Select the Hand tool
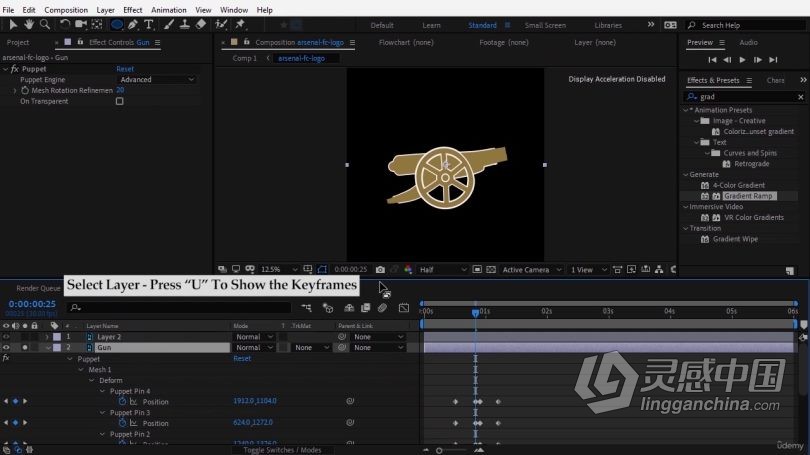The width and height of the screenshot is (810, 455). [x=29, y=24]
